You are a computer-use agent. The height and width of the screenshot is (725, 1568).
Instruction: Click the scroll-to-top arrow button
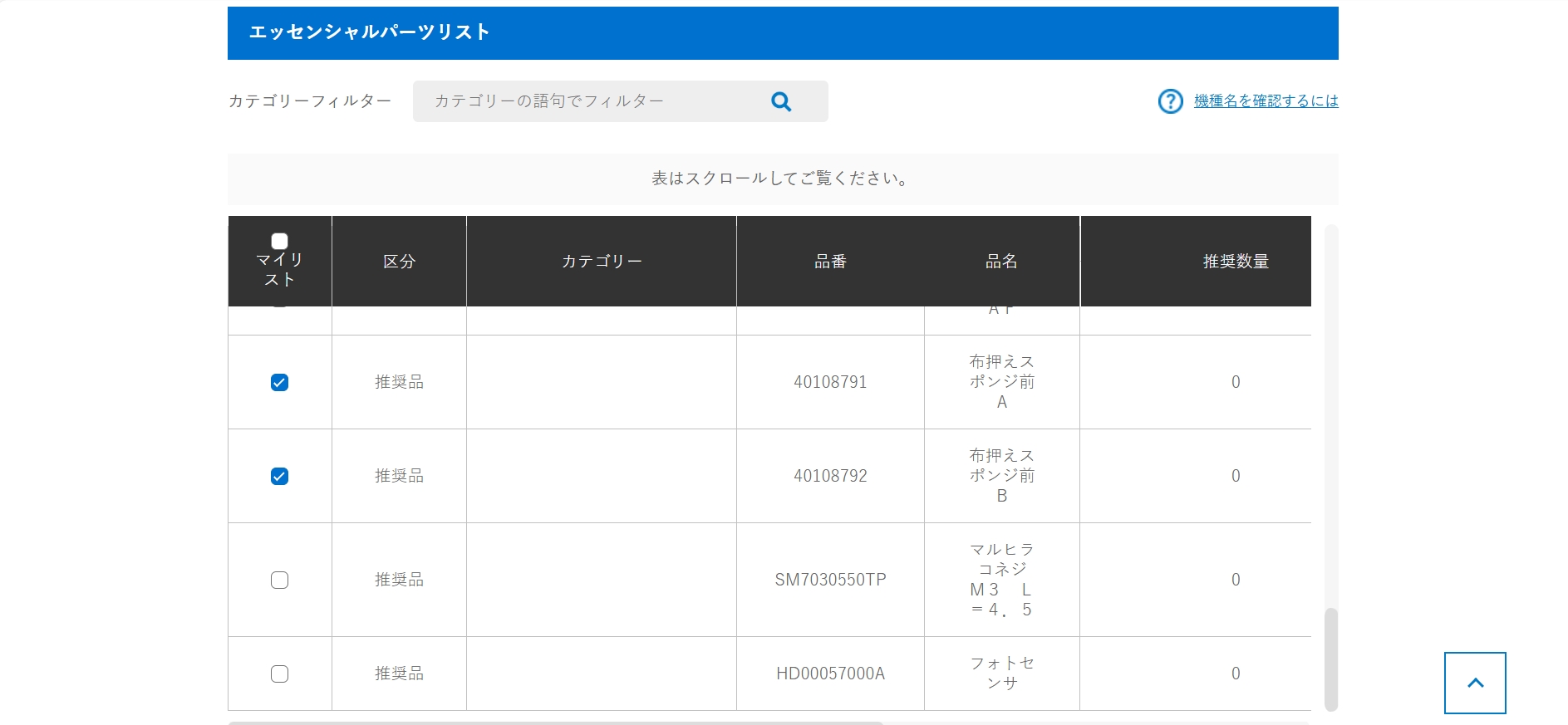pos(1474,683)
